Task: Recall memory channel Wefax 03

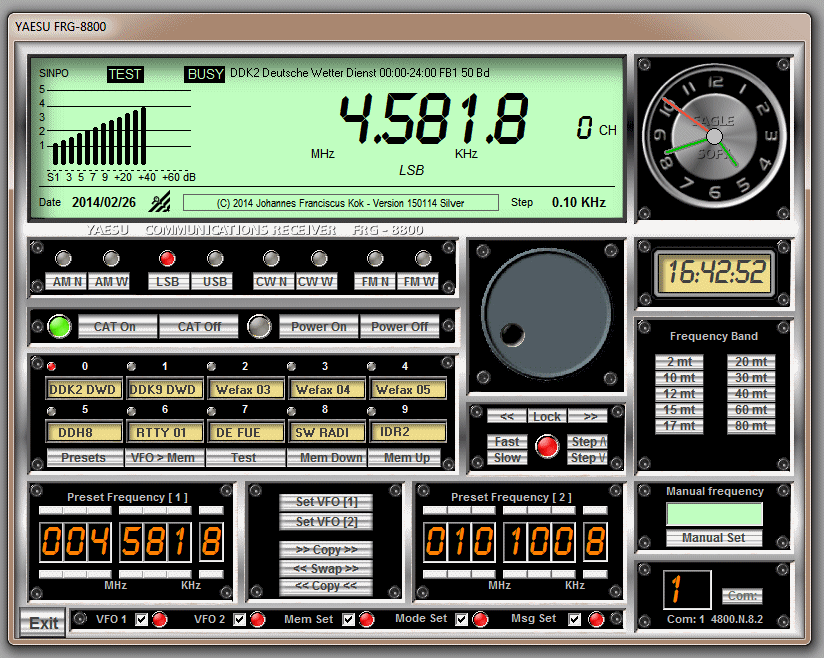Action: tap(246, 389)
